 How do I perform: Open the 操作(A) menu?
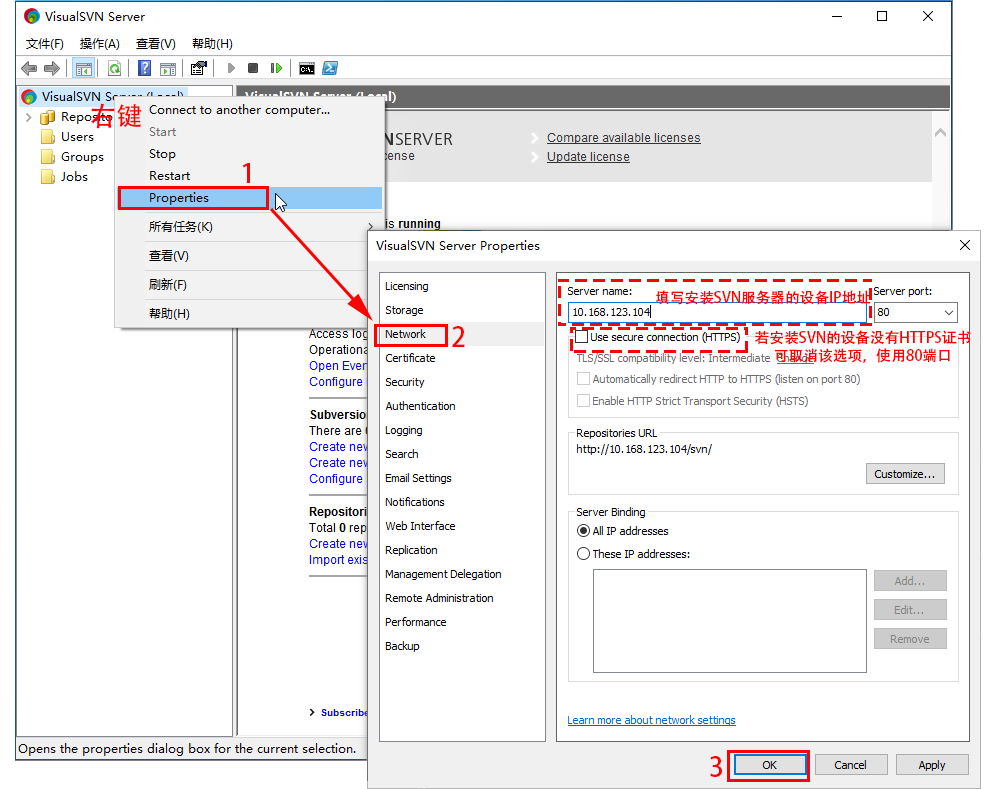(x=100, y=44)
